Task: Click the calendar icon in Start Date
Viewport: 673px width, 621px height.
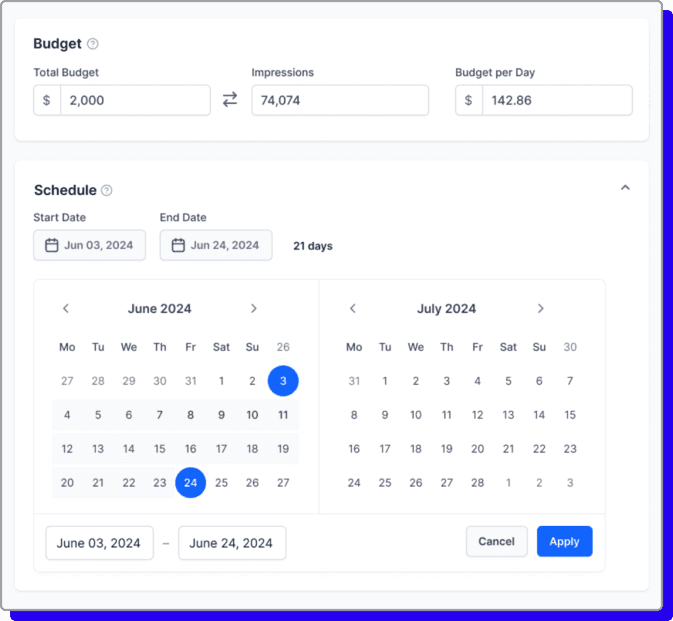Action: (52, 245)
